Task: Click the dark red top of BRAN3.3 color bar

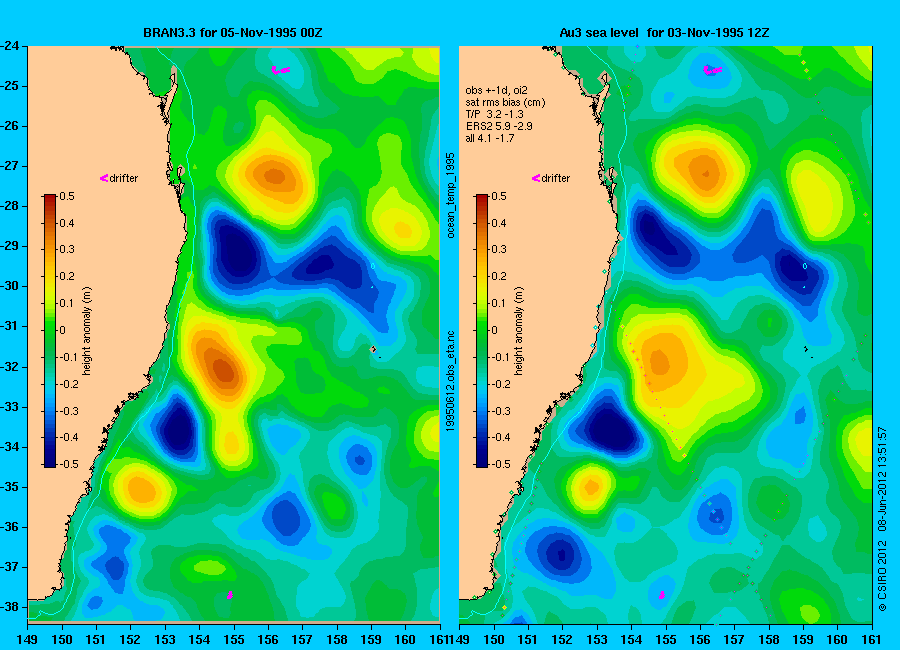Action: 50,199
